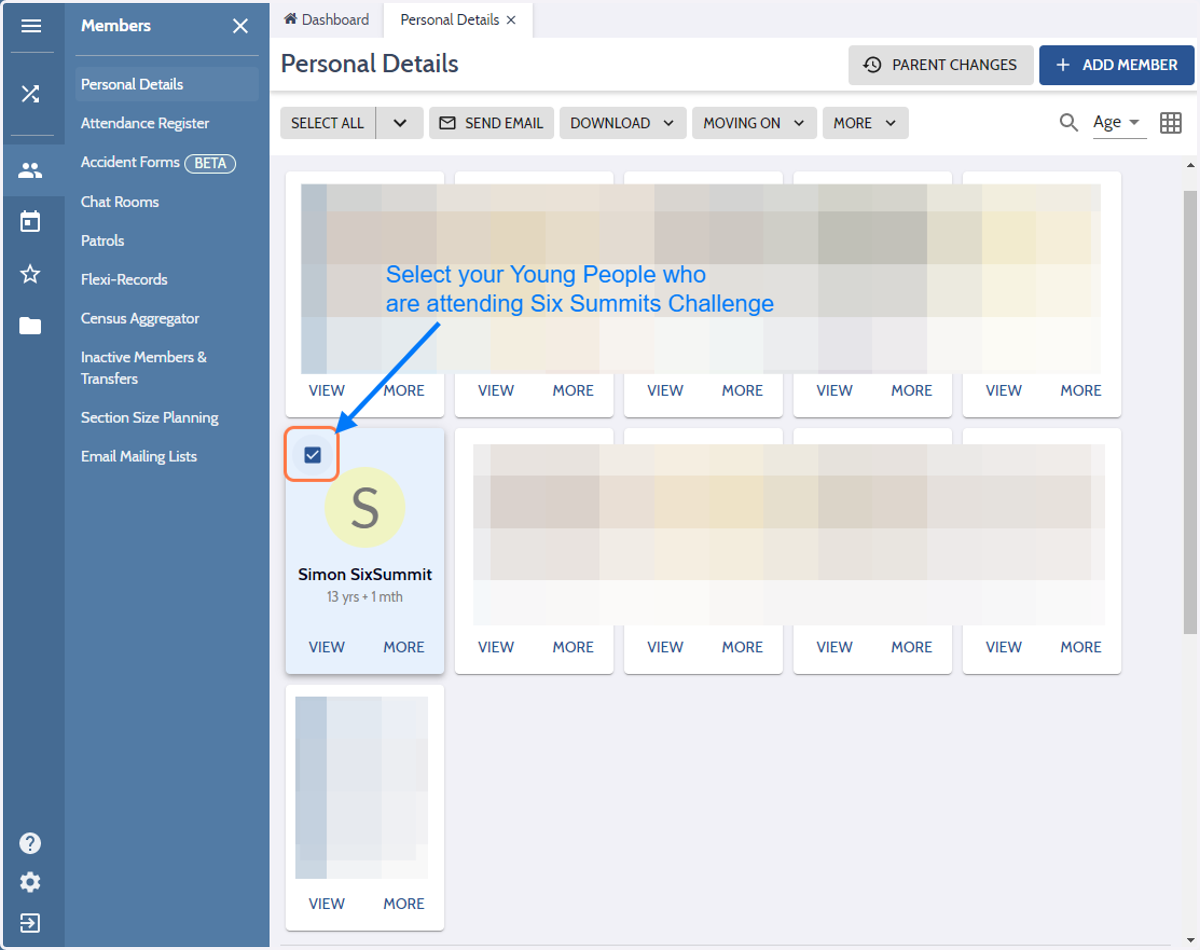
Task: Open the settings gear icon
Action: coord(31,882)
